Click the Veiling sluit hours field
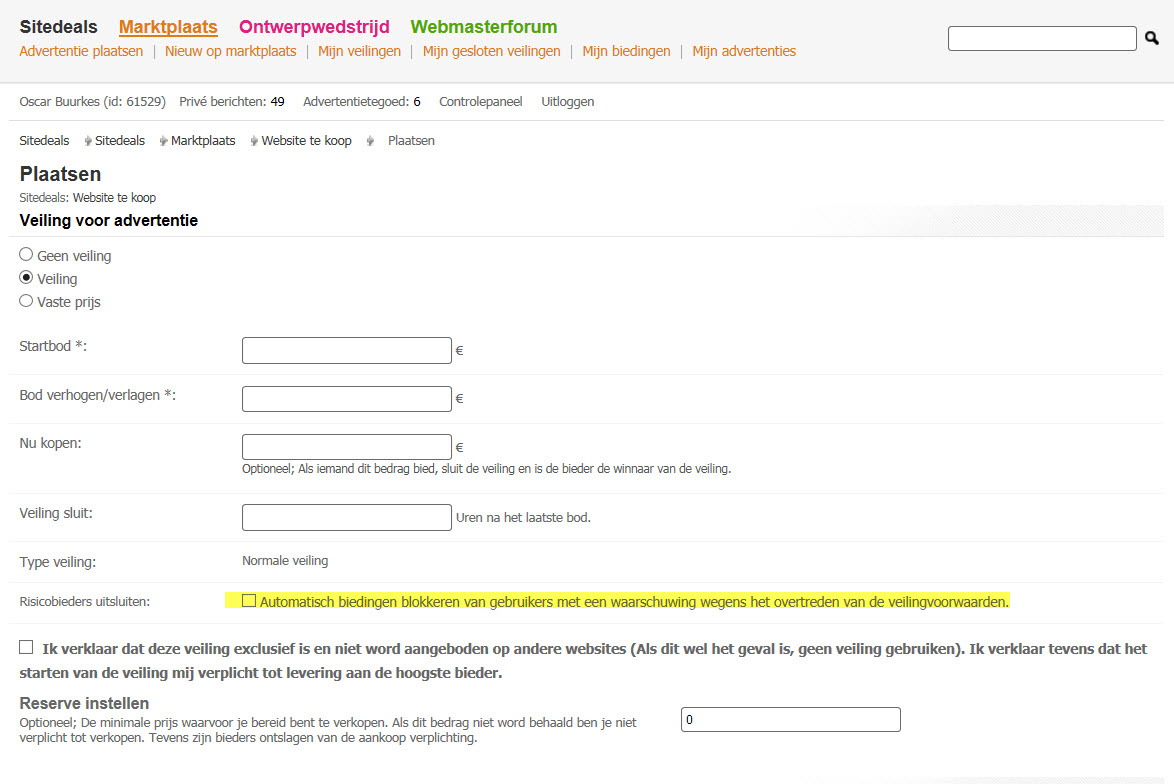The height and width of the screenshot is (784, 1174). pyautogui.click(x=347, y=517)
